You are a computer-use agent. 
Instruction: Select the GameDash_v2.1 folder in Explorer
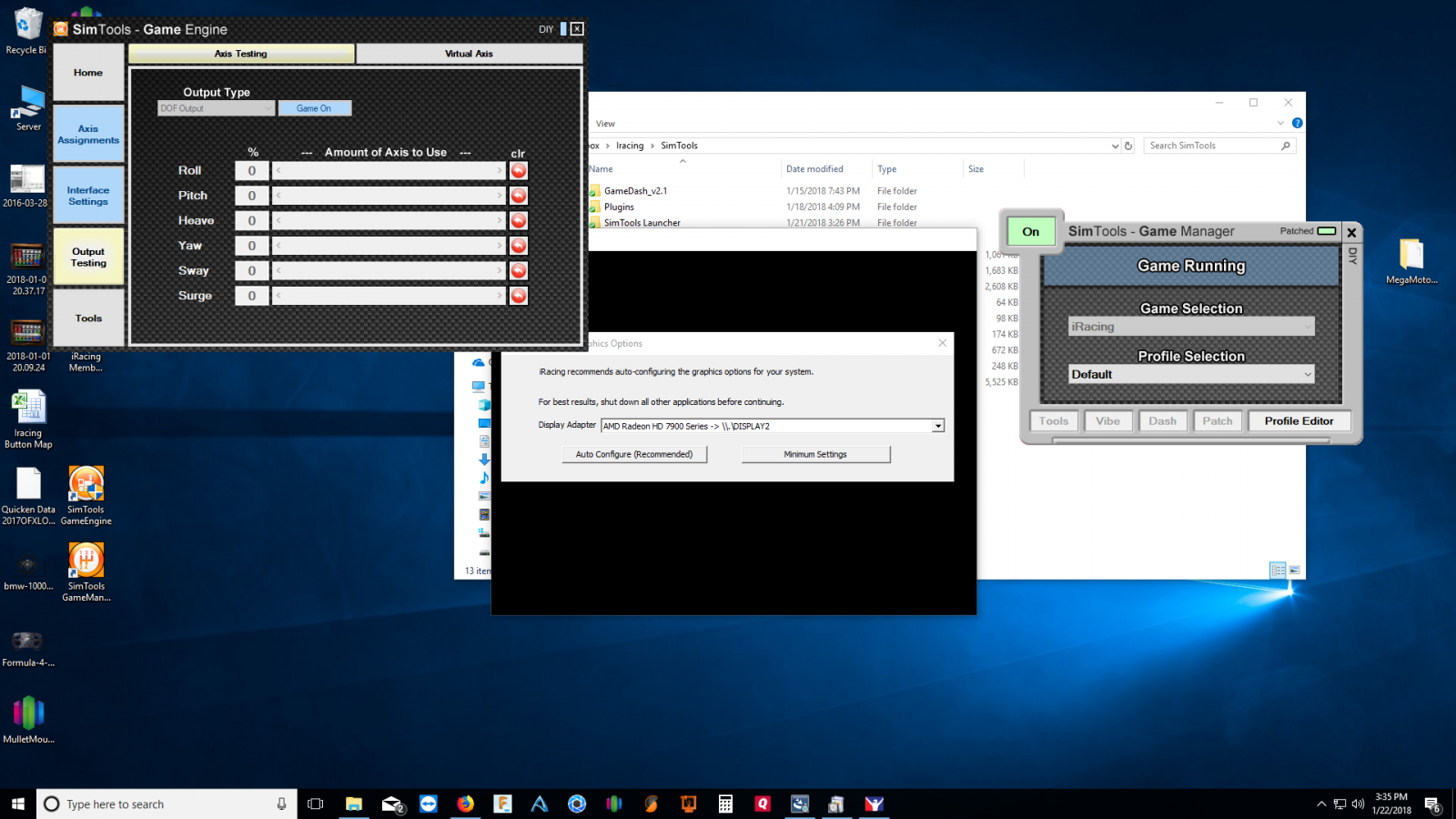pos(635,191)
